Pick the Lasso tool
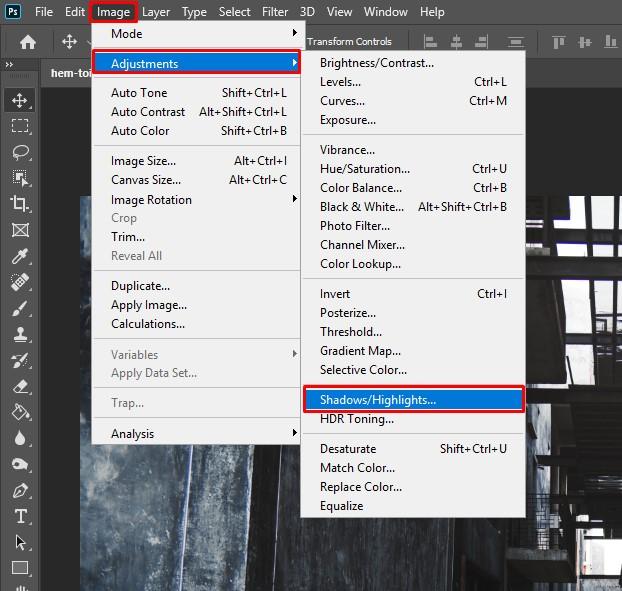The height and width of the screenshot is (591, 622). (20, 152)
